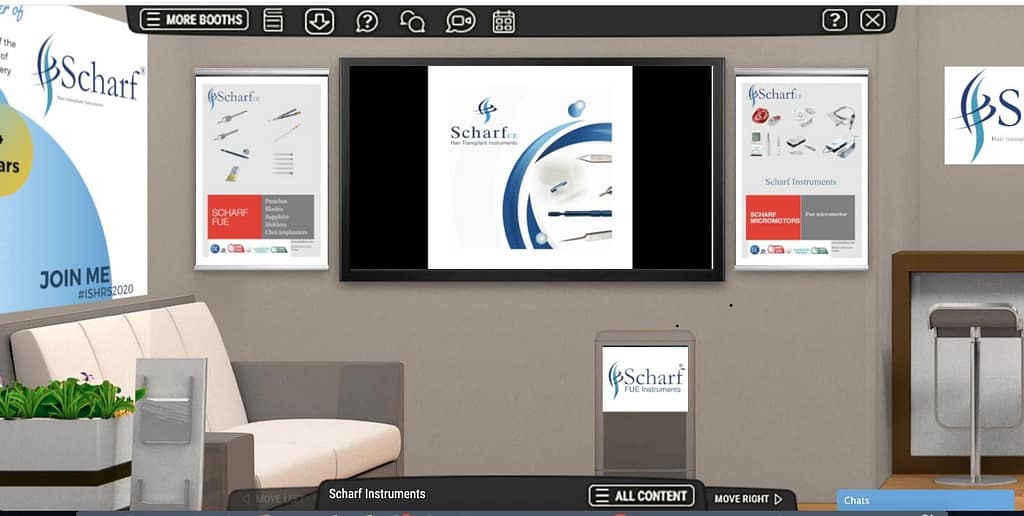Open the Scharf FUE poster on left
Image resolution: width=1024 pixels, height=516 pixels.
click(261, 169)
